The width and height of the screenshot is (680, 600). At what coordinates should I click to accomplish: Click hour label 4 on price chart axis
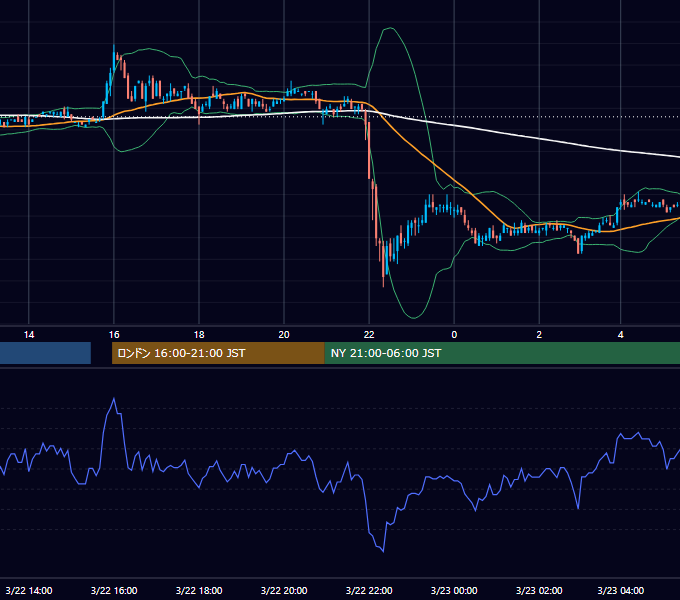(621, 335)
